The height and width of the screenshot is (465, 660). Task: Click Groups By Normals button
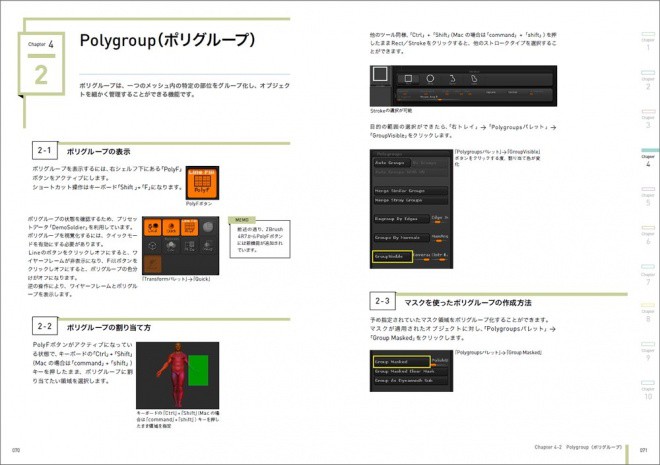pos(401,238)
